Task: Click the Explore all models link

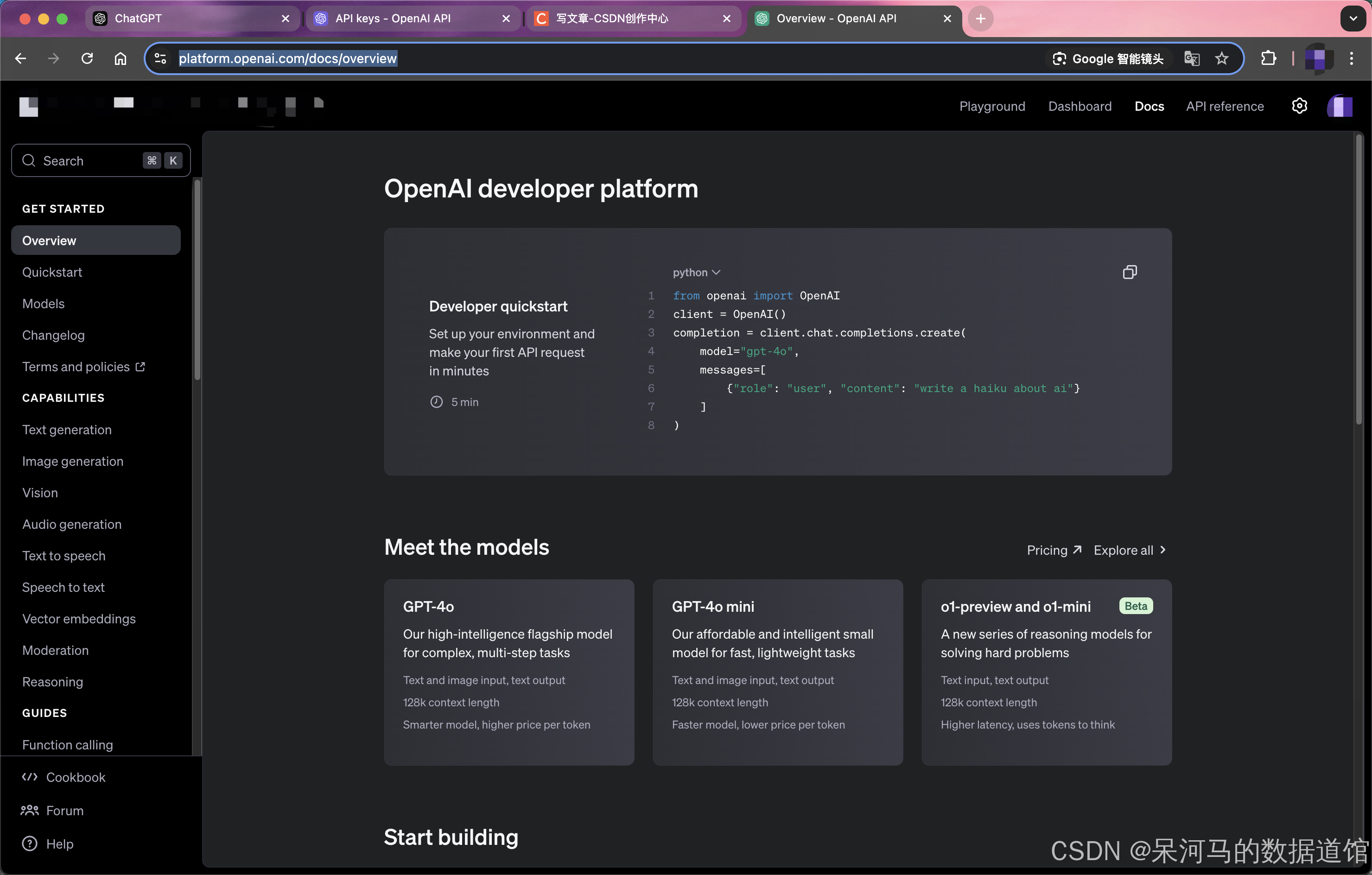Action: pyautogui.click(x=1129, y=550)
